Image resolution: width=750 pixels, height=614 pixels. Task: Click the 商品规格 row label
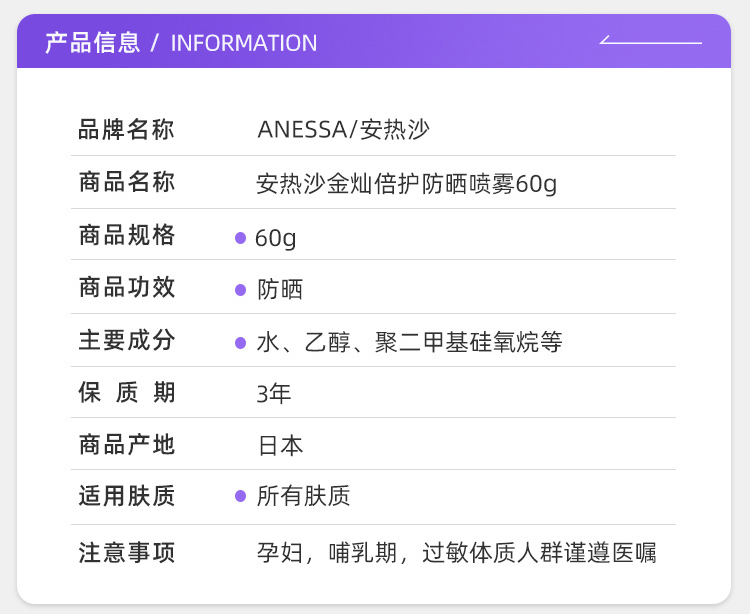(x=127, y=236)
